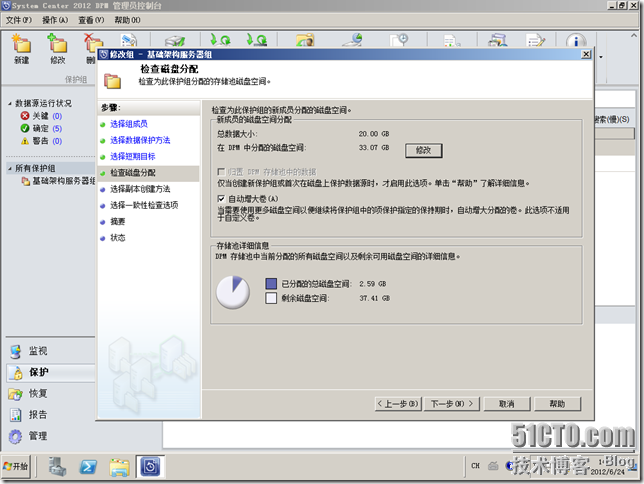Go to step 选择短期目标
This screenshot has height=484, width=644.
[133, 157]
